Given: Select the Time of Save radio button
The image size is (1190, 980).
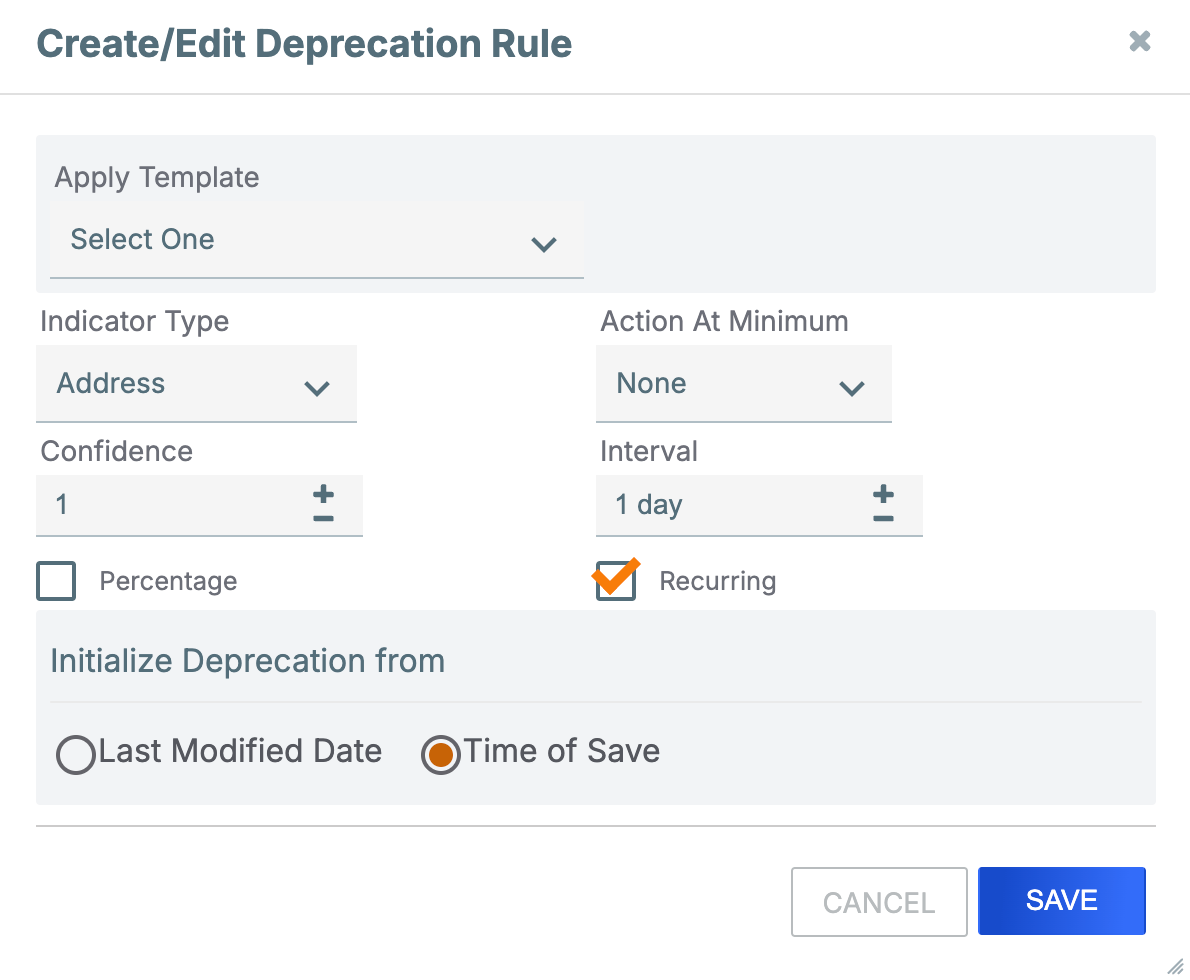Looking at the screenshot, I should point(441,755).
